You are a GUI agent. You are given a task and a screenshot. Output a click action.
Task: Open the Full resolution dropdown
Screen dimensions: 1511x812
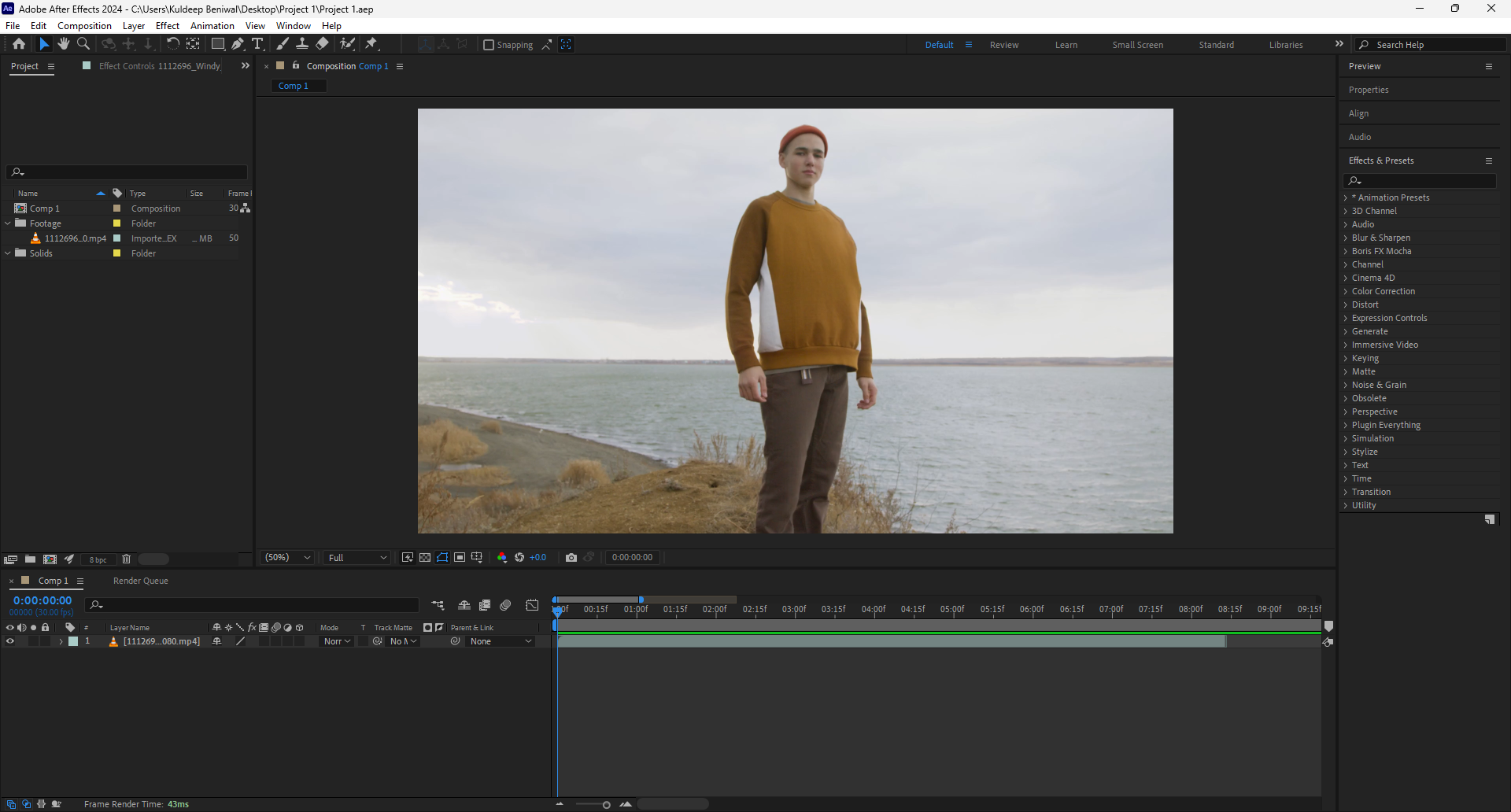(357, 558)
